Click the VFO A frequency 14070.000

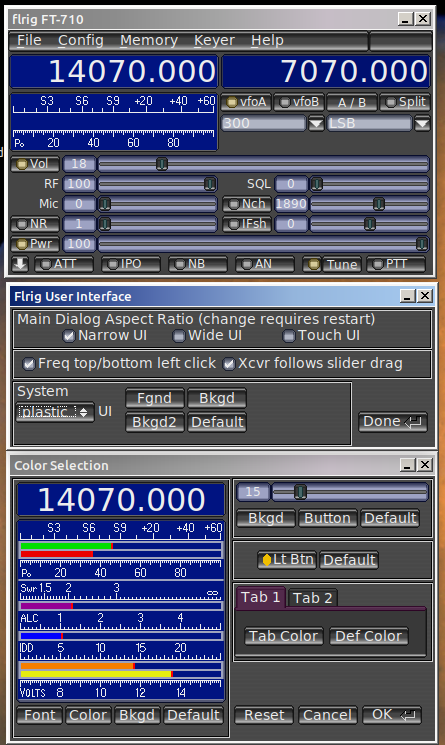point(114,72)
